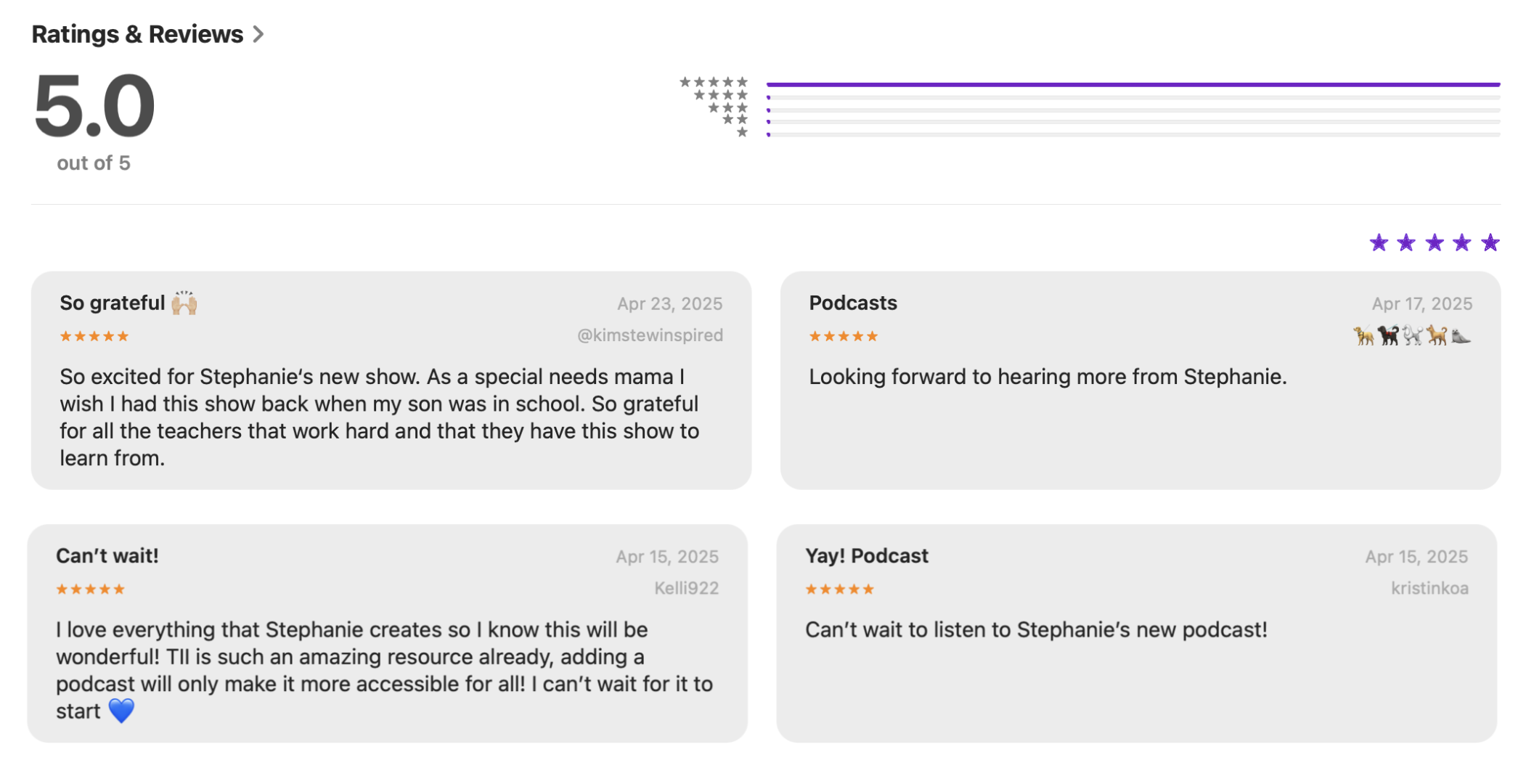Click the 5.0 overall rating number
The height and width of the screenshot is (784, 1526).
[x=94, y=107]
